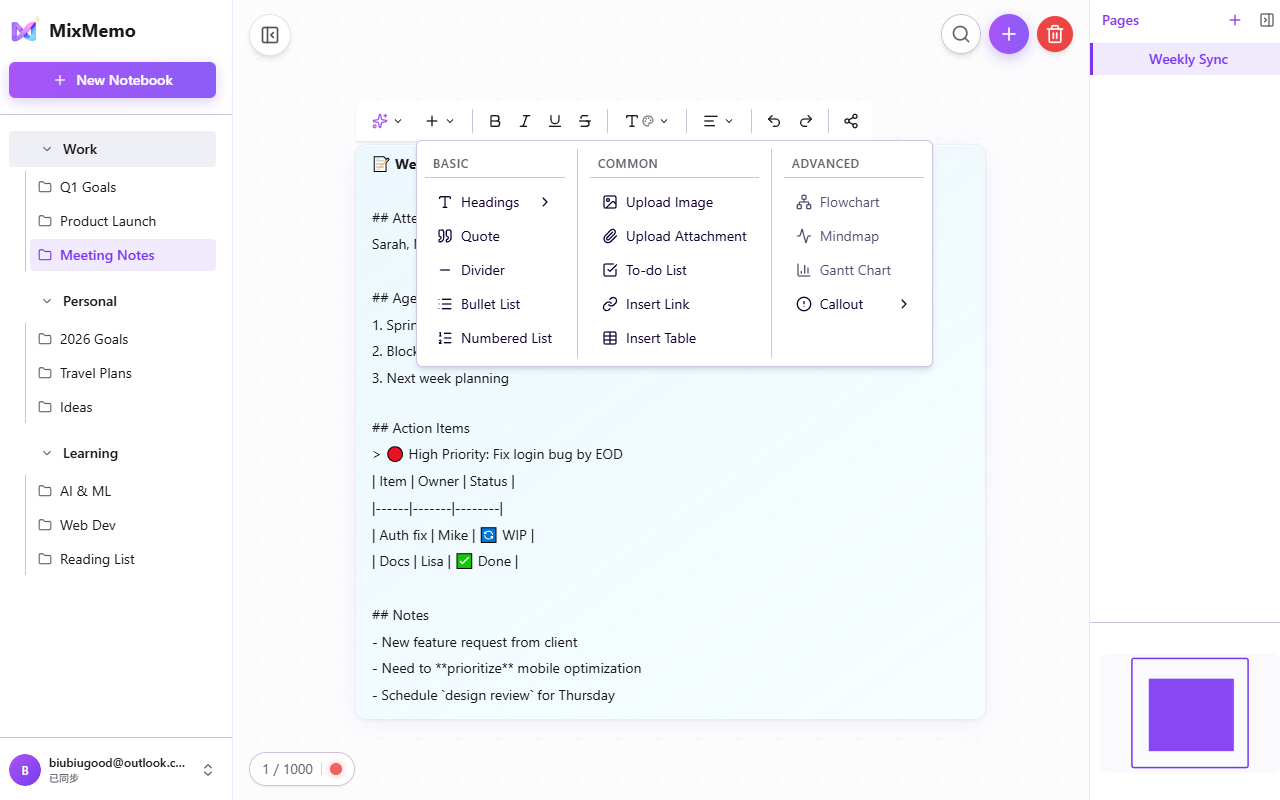Open the text color style dropdown

(647, 121)
